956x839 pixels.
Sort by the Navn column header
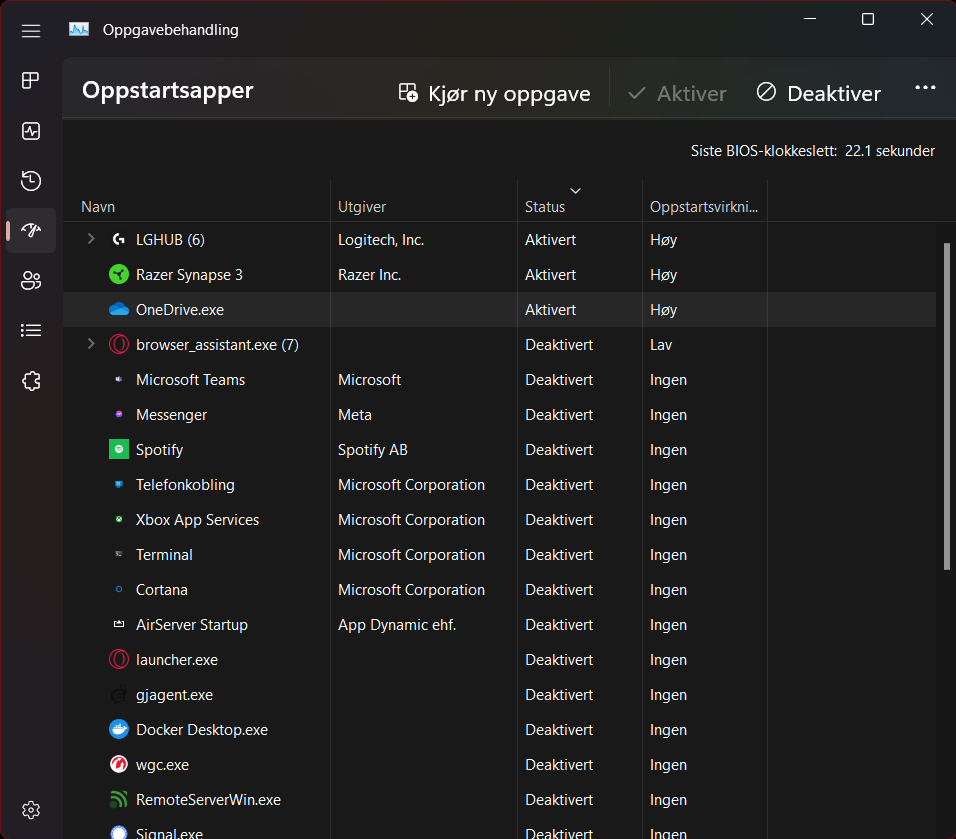coord(98,207)
